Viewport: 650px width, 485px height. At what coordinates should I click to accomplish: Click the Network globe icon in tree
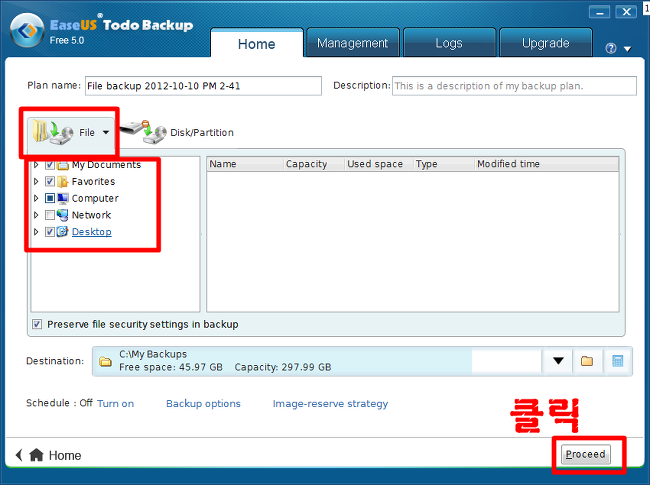pos(63,215)
